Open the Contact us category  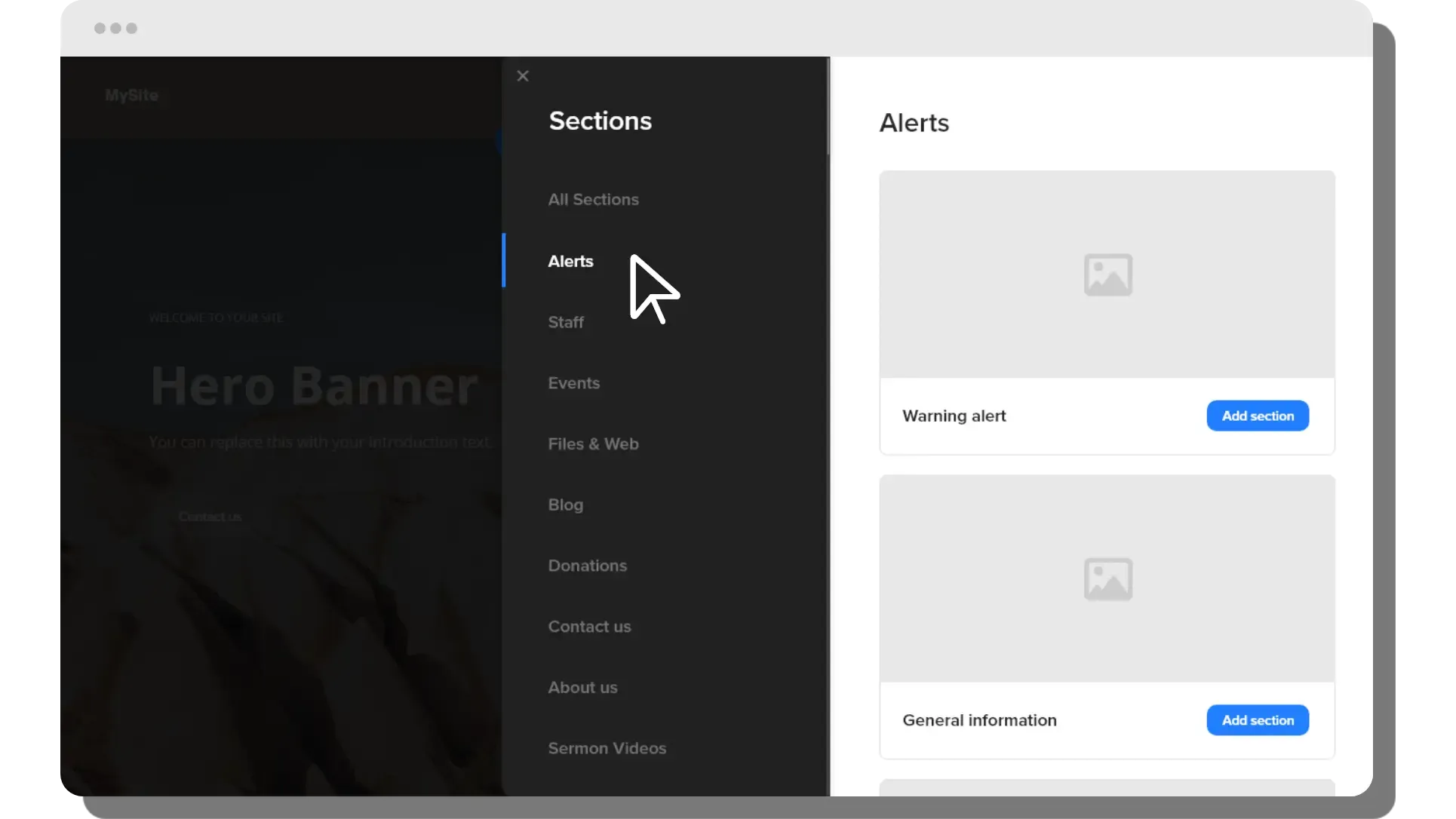(x=589, y=627)
